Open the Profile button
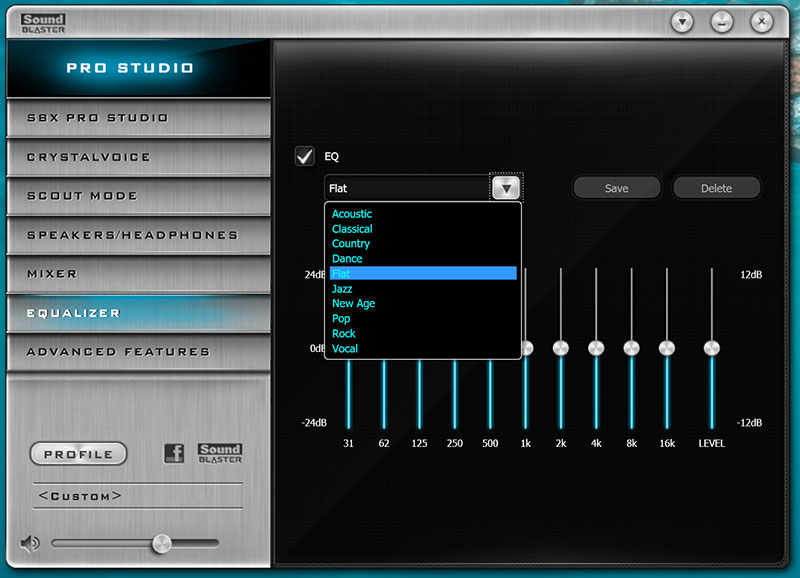 [x=78, y=454]
